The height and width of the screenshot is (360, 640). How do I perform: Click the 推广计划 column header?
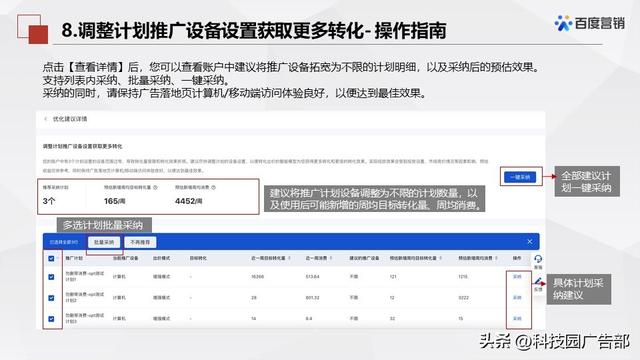tap(74, 258)
